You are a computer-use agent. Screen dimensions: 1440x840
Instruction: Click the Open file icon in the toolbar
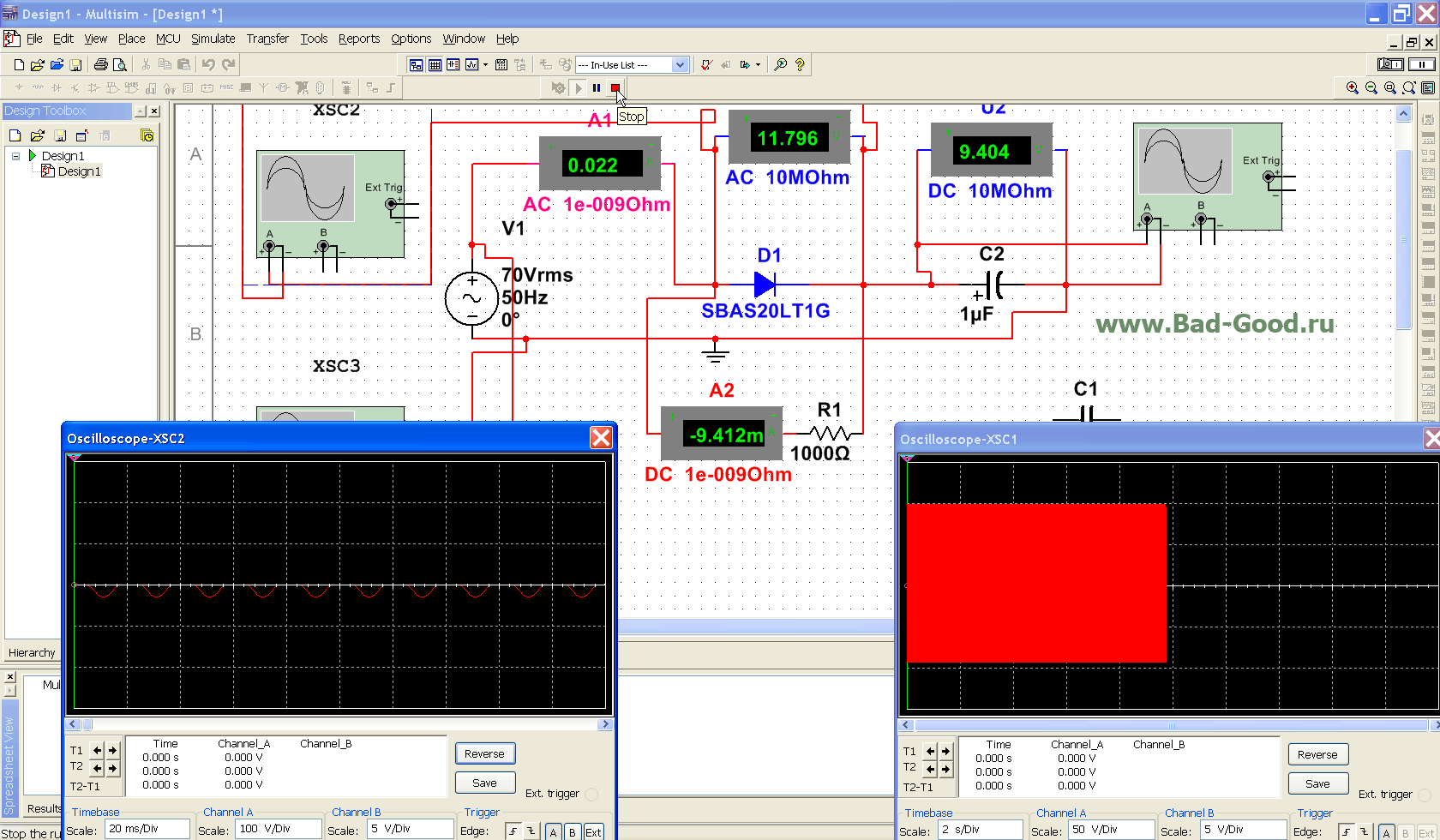[x=38, y=64]
